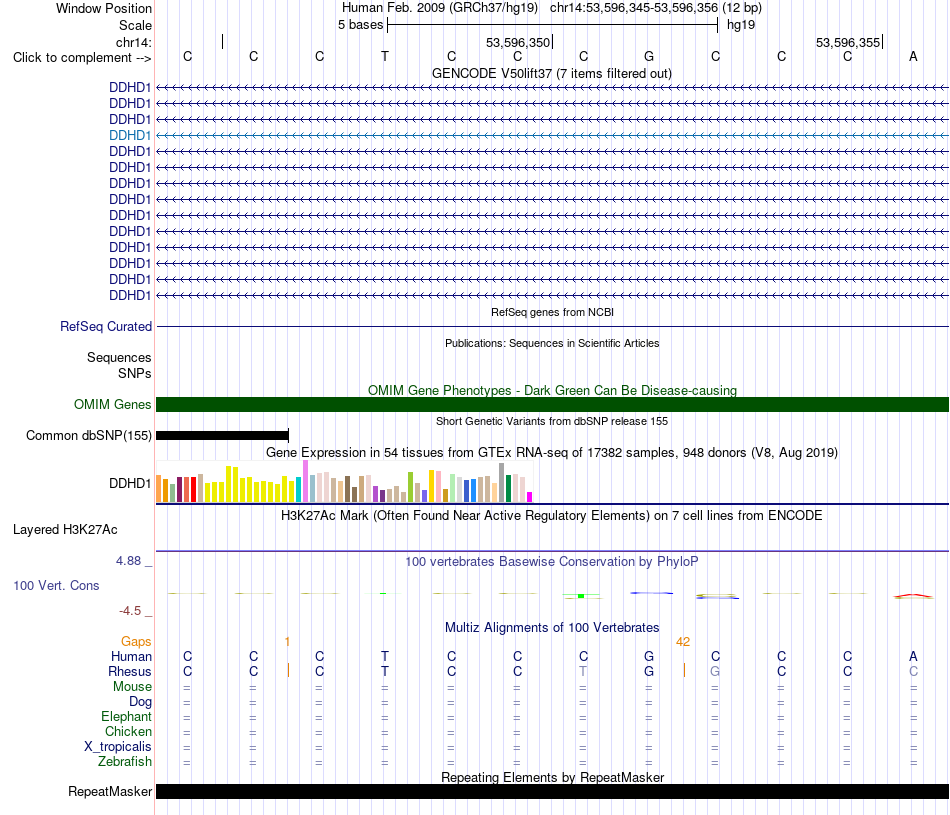Click the "Sequences" track label
The image size is (950, 815).
click(x=119, y=358)
